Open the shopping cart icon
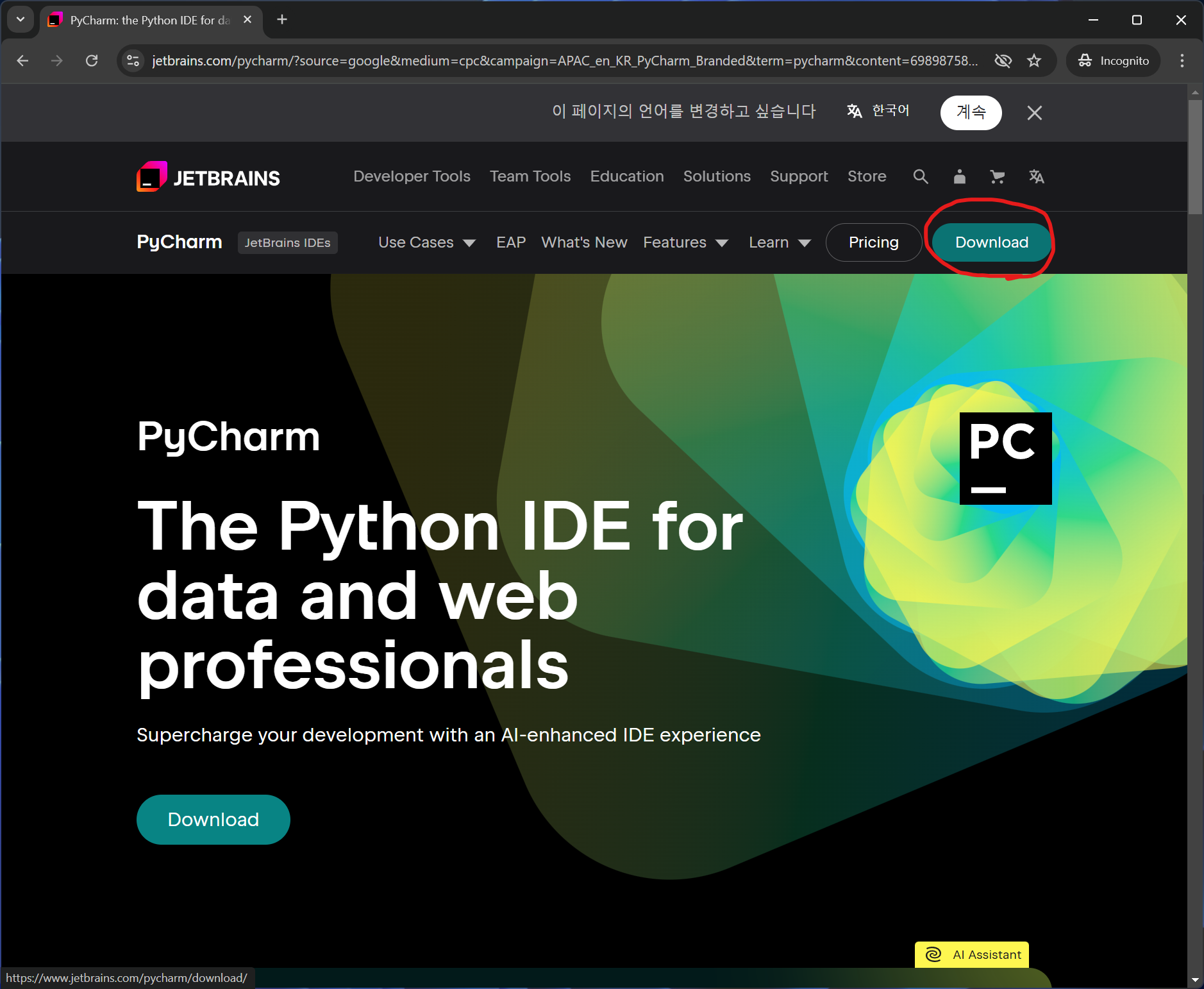Screen dimensions: 1204x989 pyautogui.click(x=997, y=177)
